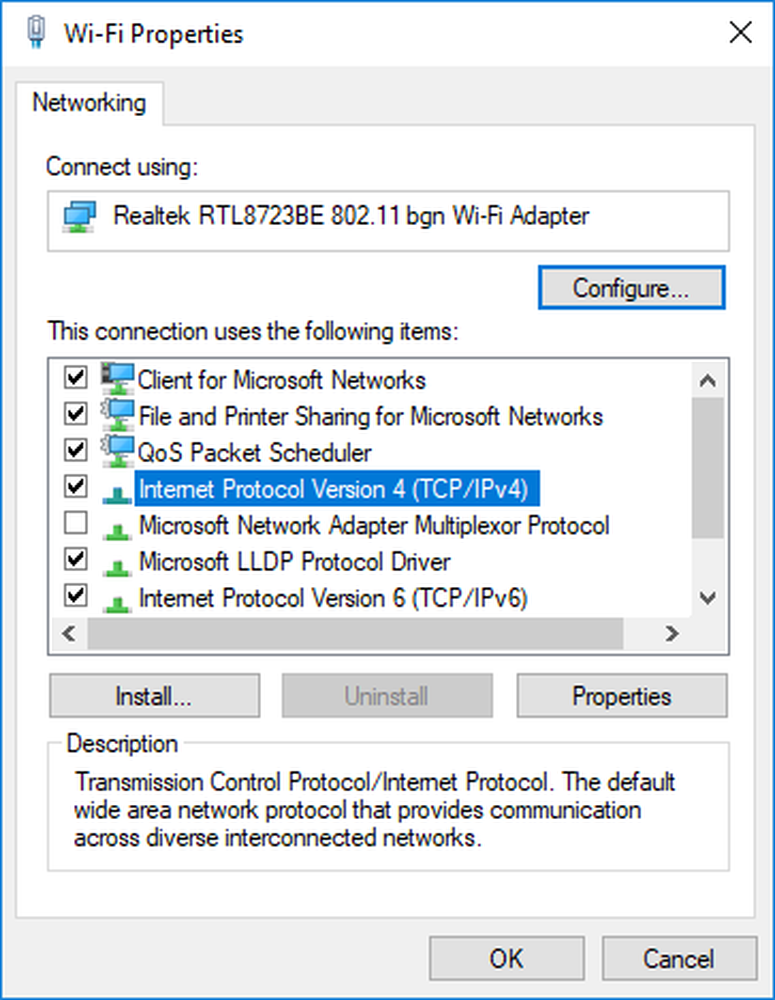Click the Internet Protocol Version 4 icon
This screenshot has width=775, height=1000.
pyautogui.click(x=116, y=489)
